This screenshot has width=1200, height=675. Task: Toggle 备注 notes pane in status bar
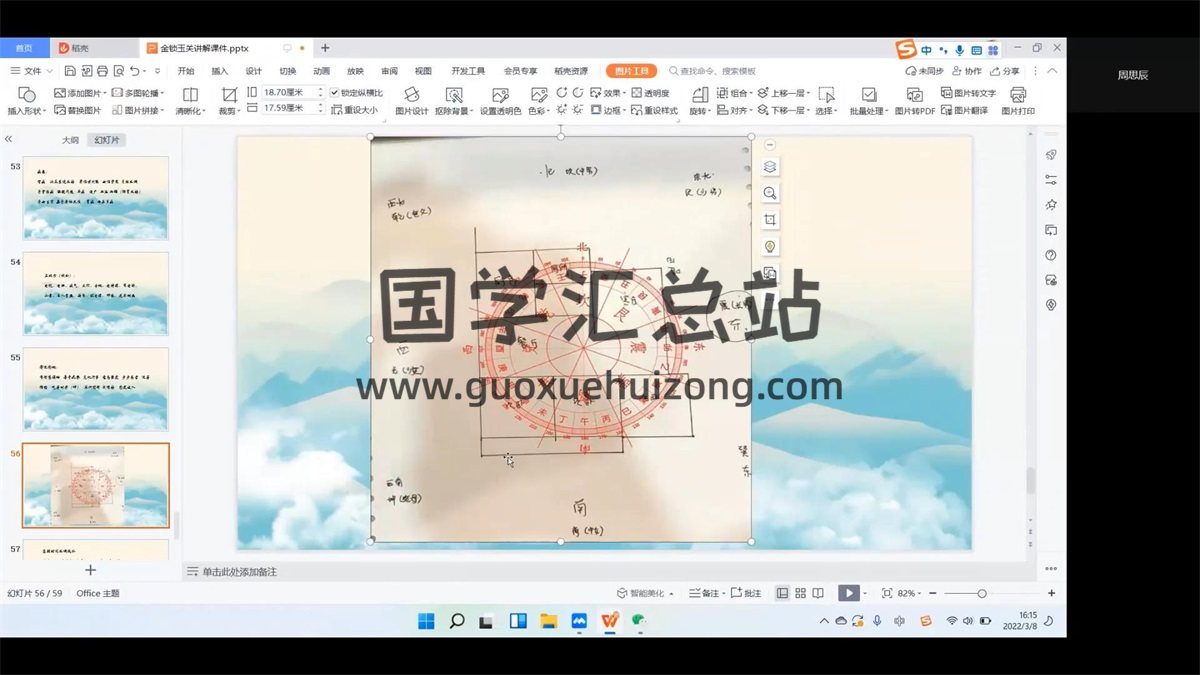706,593
